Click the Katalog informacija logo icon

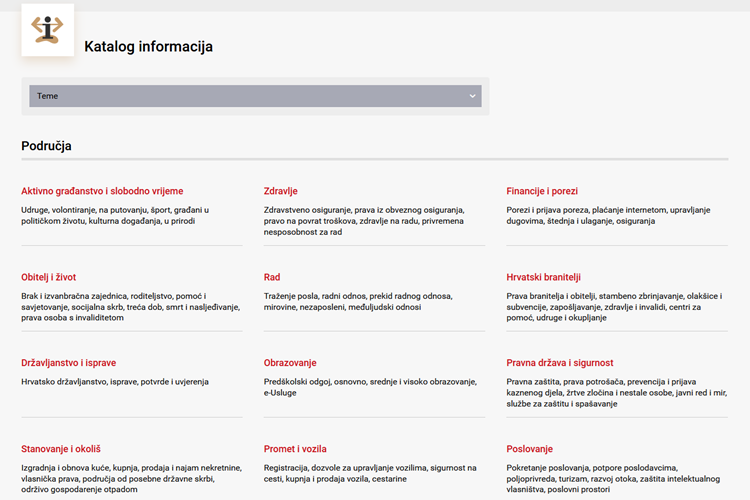click(x=47, y=30)
